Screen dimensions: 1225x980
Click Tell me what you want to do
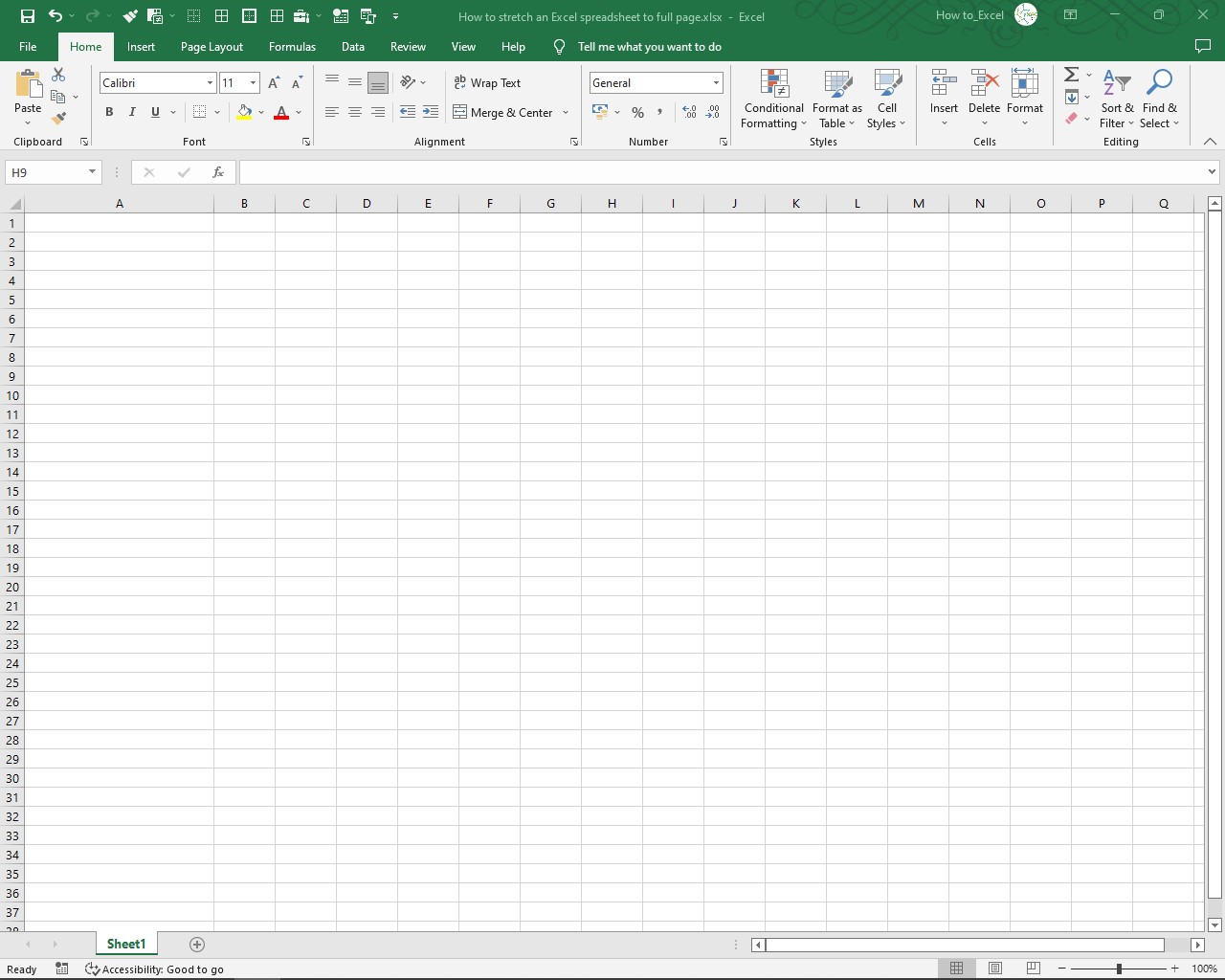[x=635, y=46]
